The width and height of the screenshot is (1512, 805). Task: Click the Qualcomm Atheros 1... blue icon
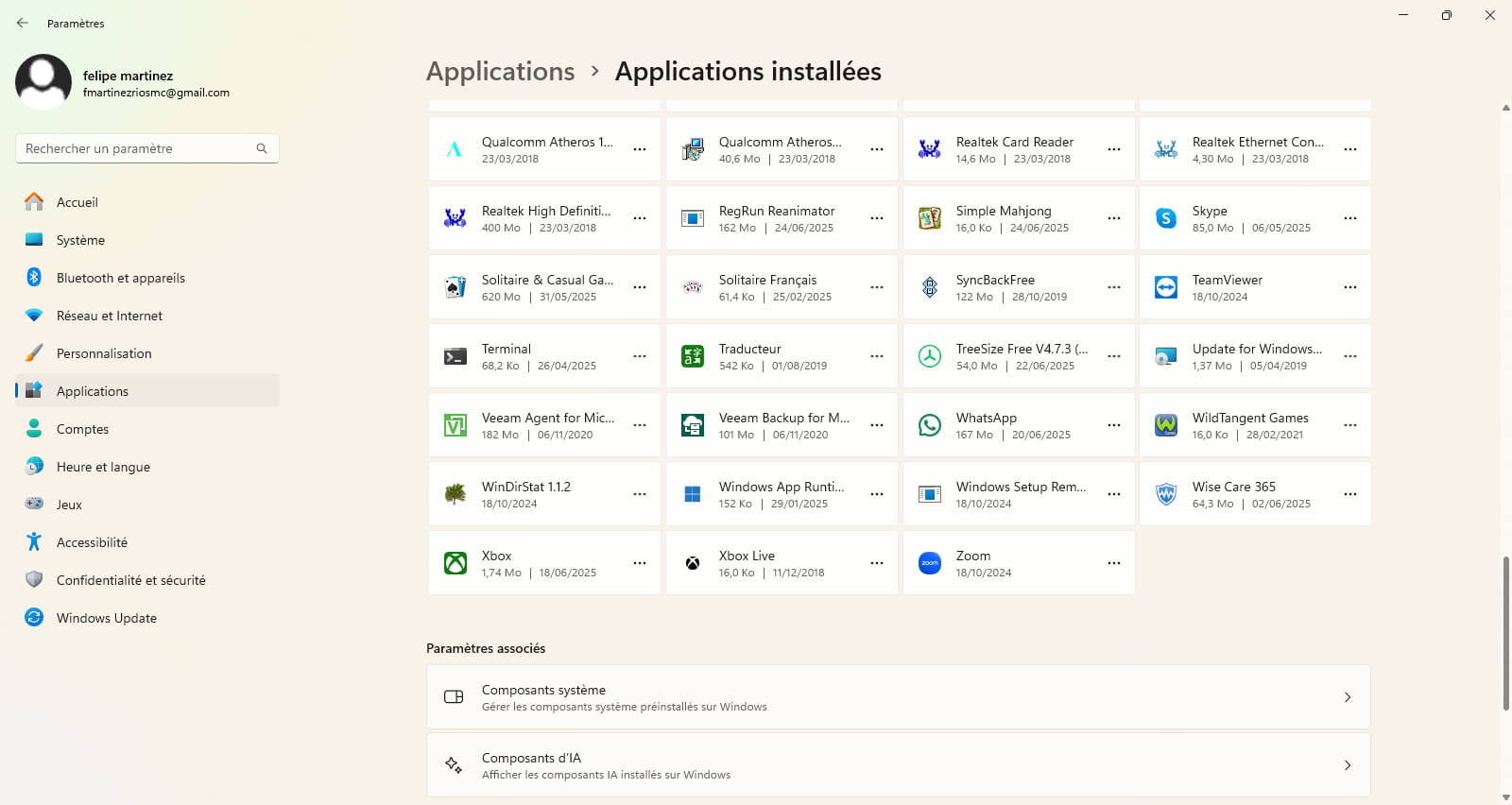[x=455, y=149]
